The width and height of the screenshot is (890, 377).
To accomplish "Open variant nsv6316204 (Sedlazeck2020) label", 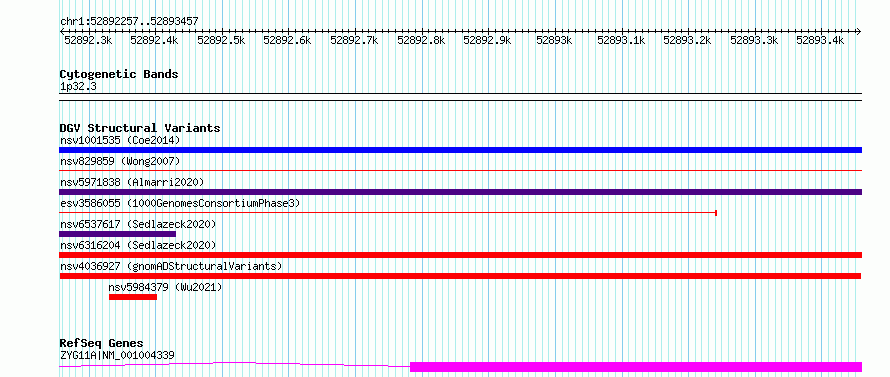I will (138, 245).
